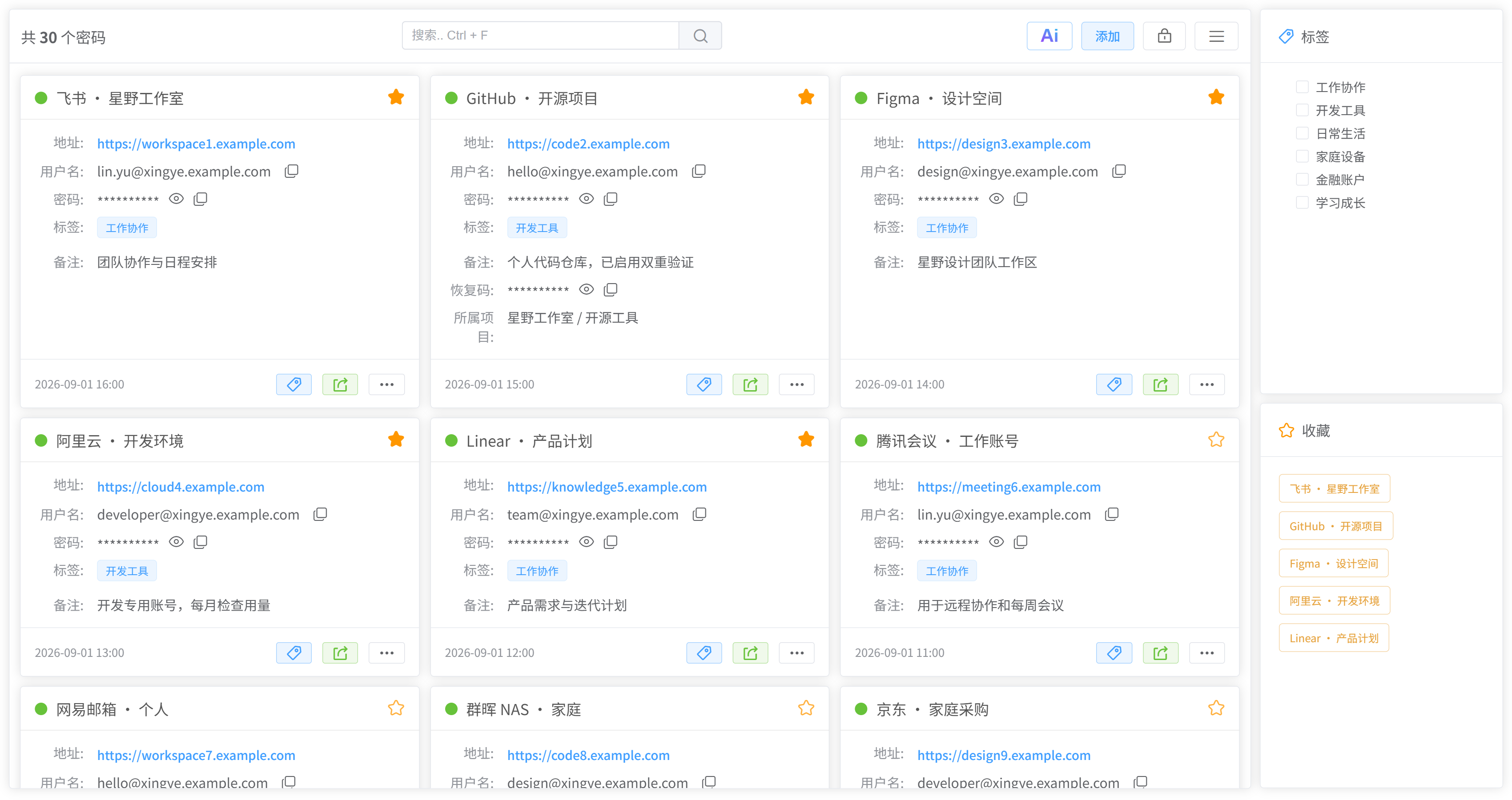1512x800 pixels.
Task: Edit tags on 腾讯会议 card footer
Action: pos(1114,653)
